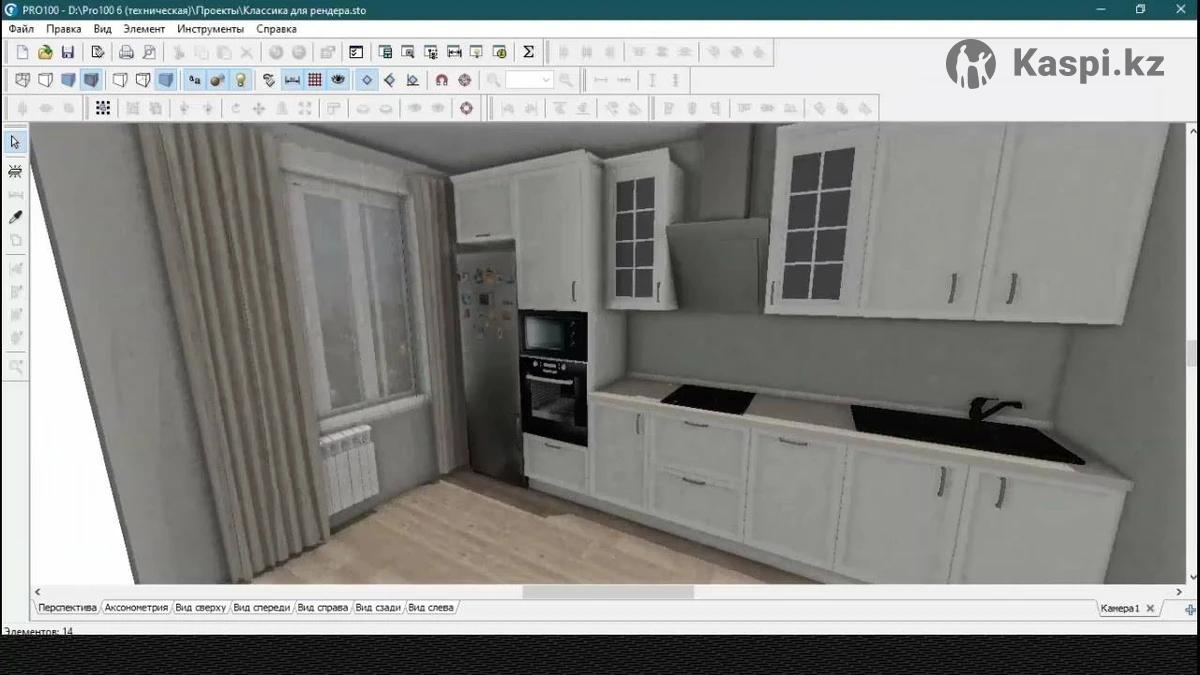This screenshot has width=1200, height=675.
Task: Toggle dimensions display in the toolbar
Action: tap(292, 80)
